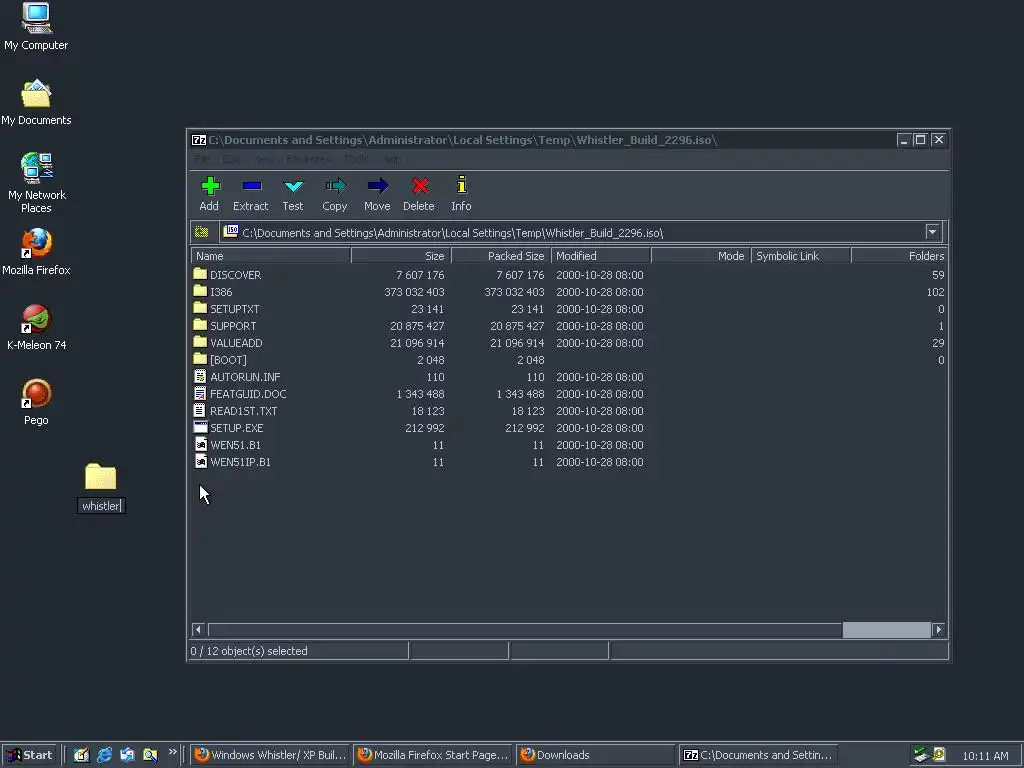This screenshot has height=768, width=1024.
Task: Click the horizontal scrollbar thumb
Action: (x=886, y=630)
